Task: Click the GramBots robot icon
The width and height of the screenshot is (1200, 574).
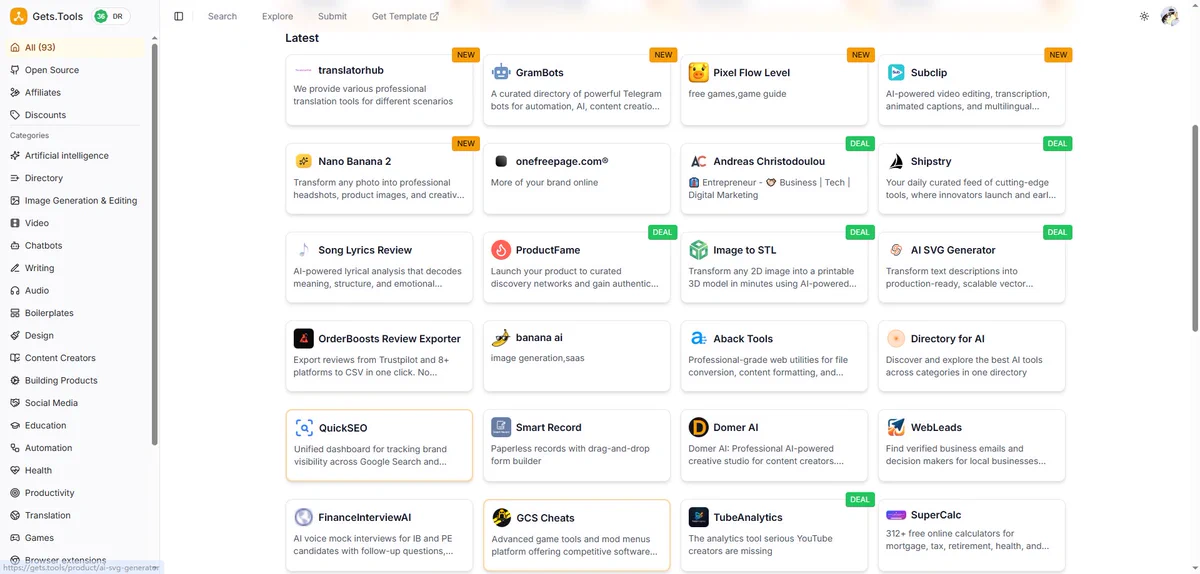Action: click(501, 72)
